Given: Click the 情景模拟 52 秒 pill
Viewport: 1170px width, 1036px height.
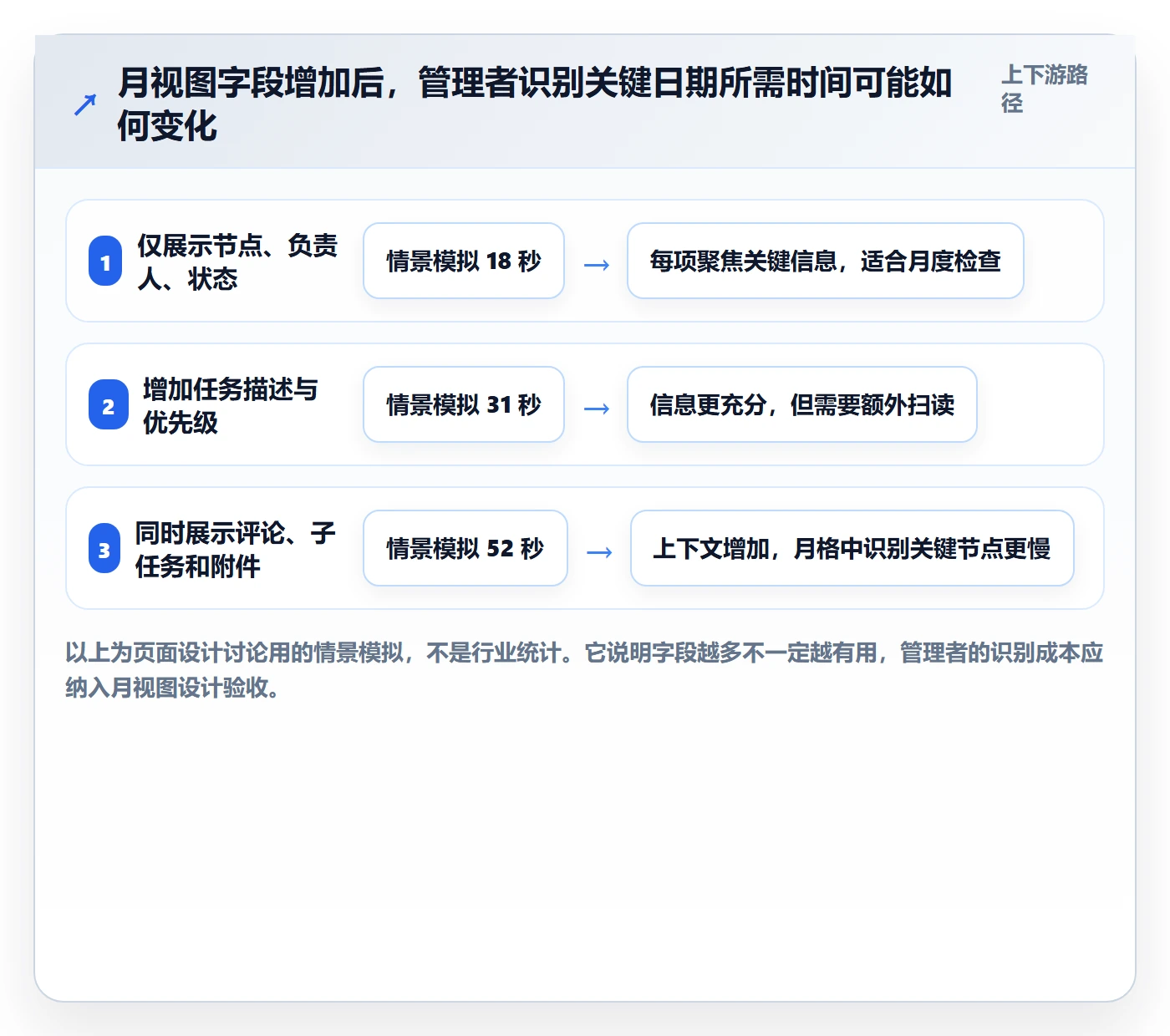Looking at the screenshot, I should pos(465,548).
